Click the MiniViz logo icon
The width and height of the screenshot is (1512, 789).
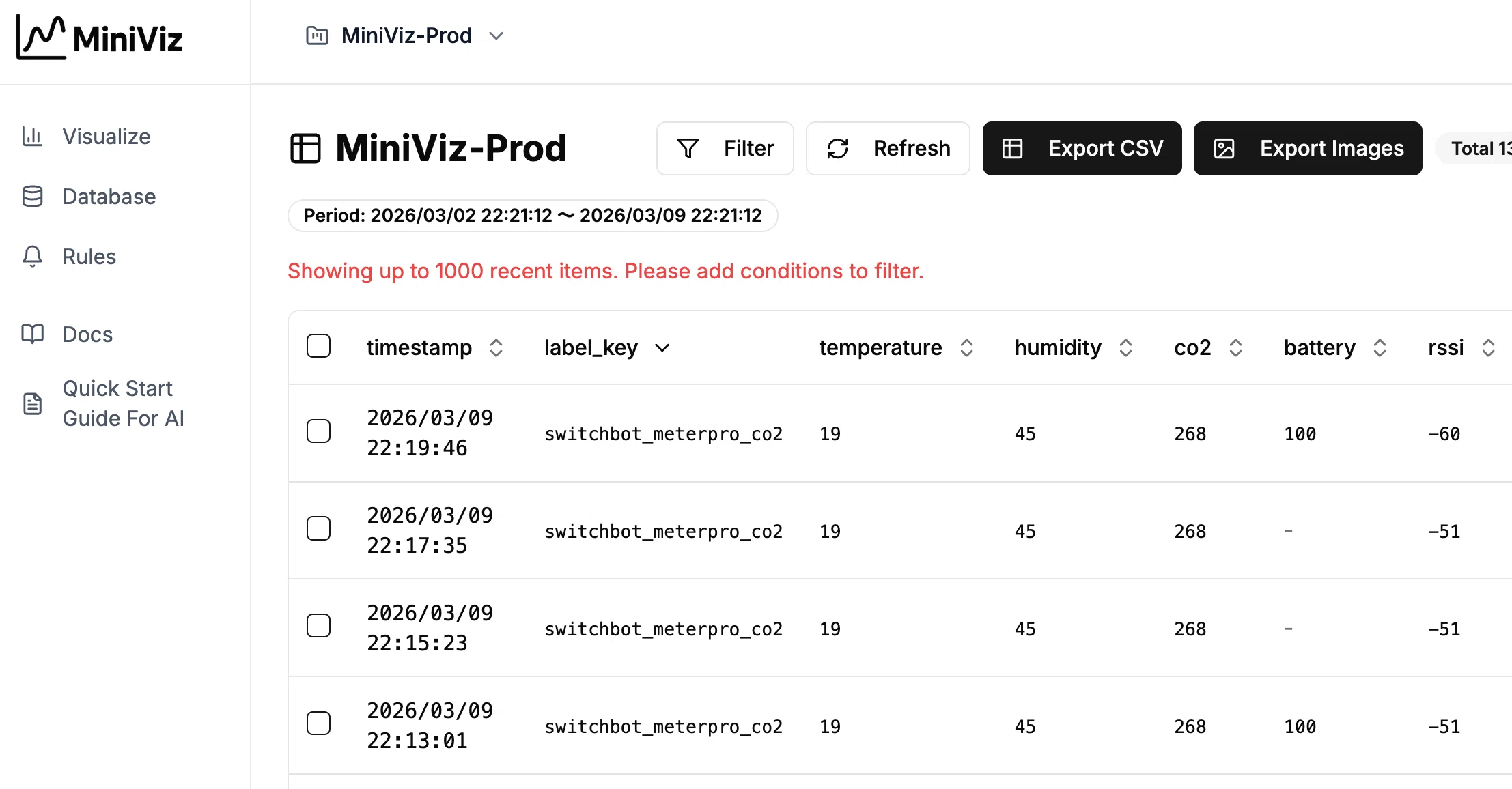[x=41, y=38]
